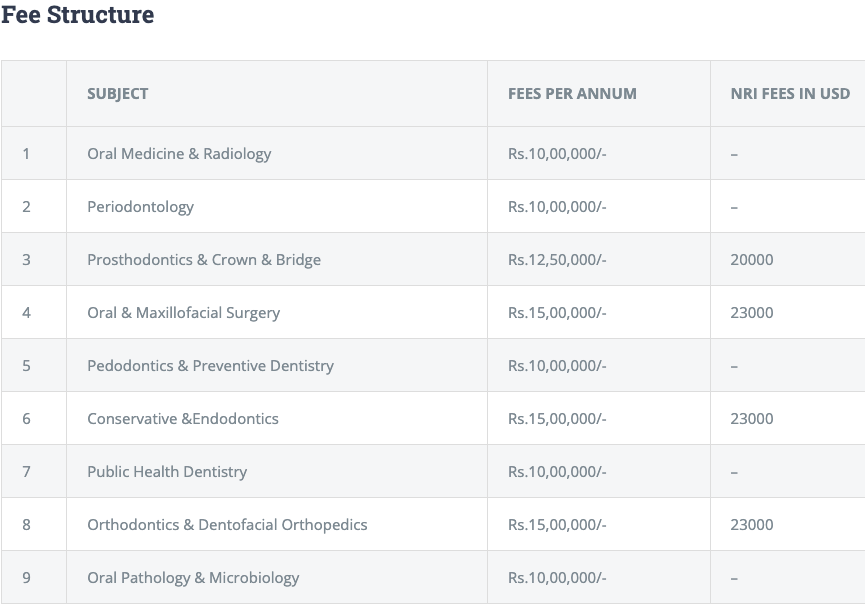
Task: Click Prosthodontics & Crown & Bridge text
Action: pyautogui.click(x=204, y=260)
